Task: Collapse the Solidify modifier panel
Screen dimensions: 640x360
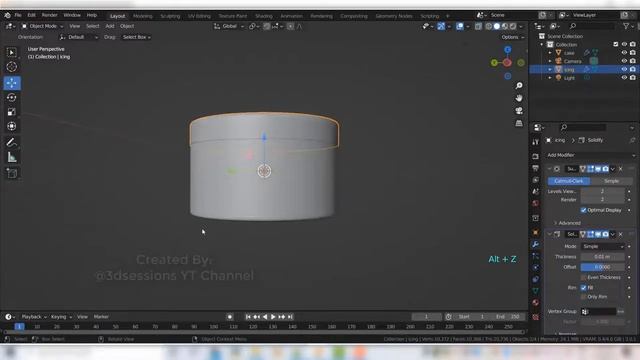Action: click(x=549, y=234)
